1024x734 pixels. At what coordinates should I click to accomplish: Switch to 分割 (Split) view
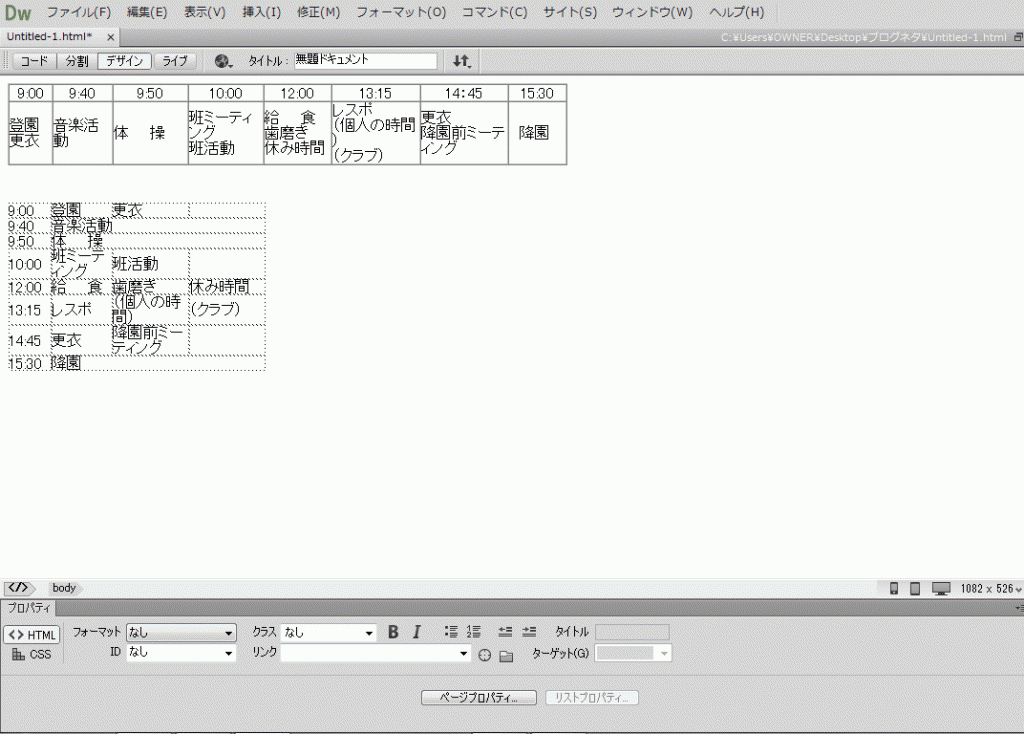(76, 61)
